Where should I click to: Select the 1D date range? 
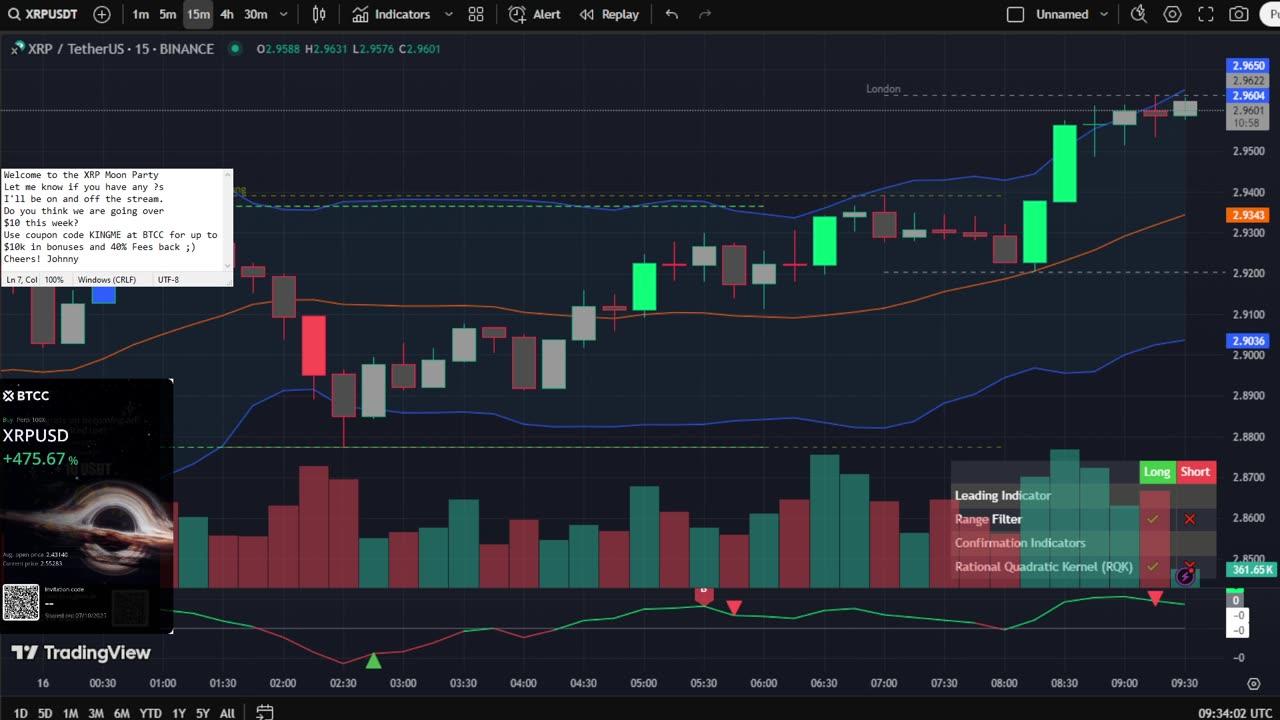[21, 713]
